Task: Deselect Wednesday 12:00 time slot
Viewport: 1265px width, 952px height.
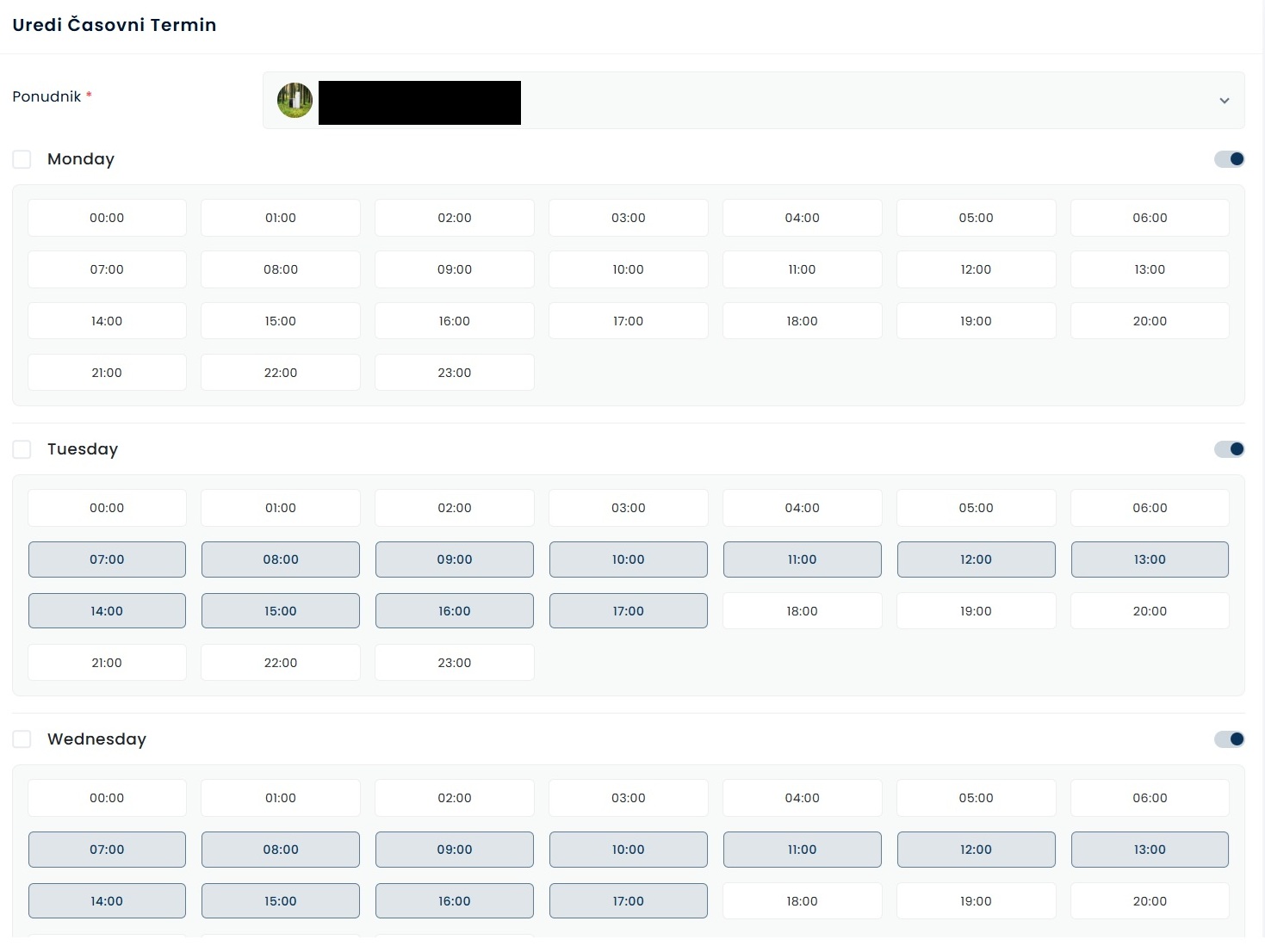Action: click(976, 850)
